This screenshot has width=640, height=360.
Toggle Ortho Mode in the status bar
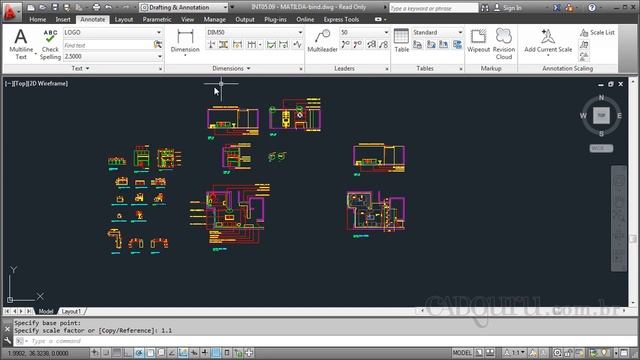pos(128,353)
